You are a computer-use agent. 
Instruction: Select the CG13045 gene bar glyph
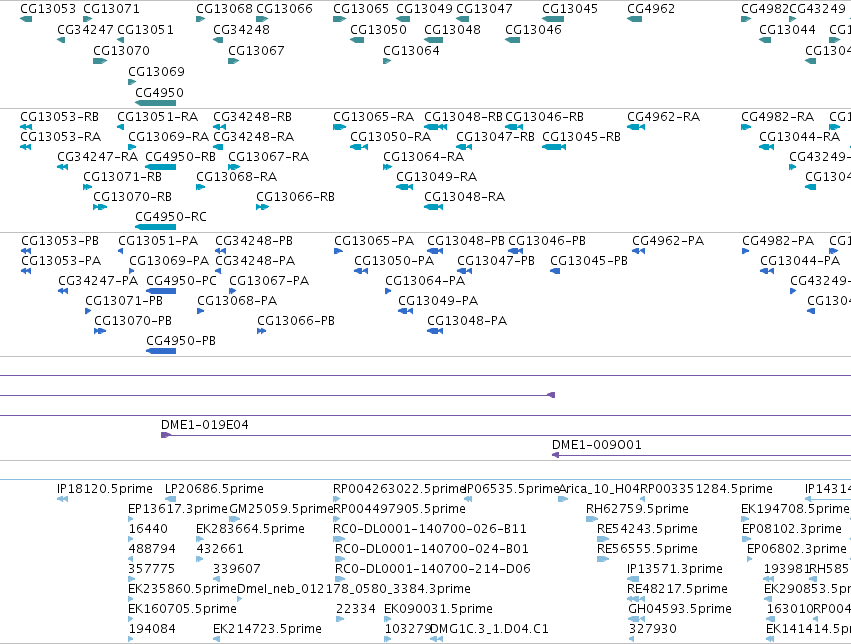point(553,19)
